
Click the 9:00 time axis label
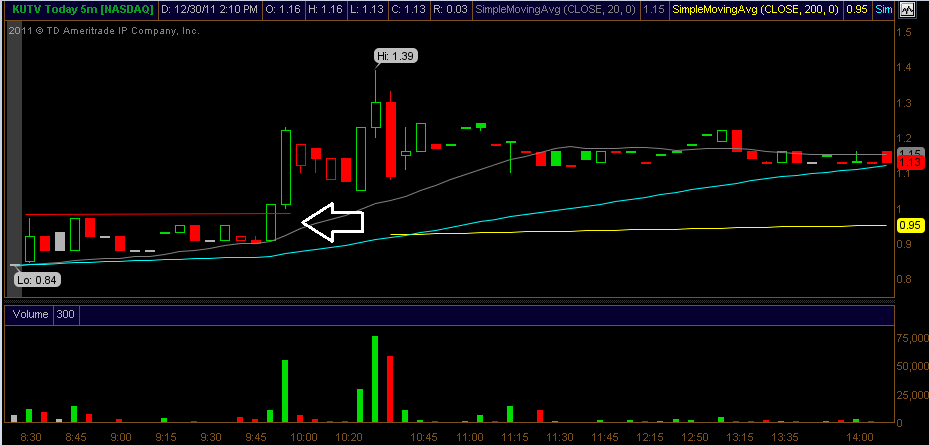pyautogui.click(x=121, y=437)
